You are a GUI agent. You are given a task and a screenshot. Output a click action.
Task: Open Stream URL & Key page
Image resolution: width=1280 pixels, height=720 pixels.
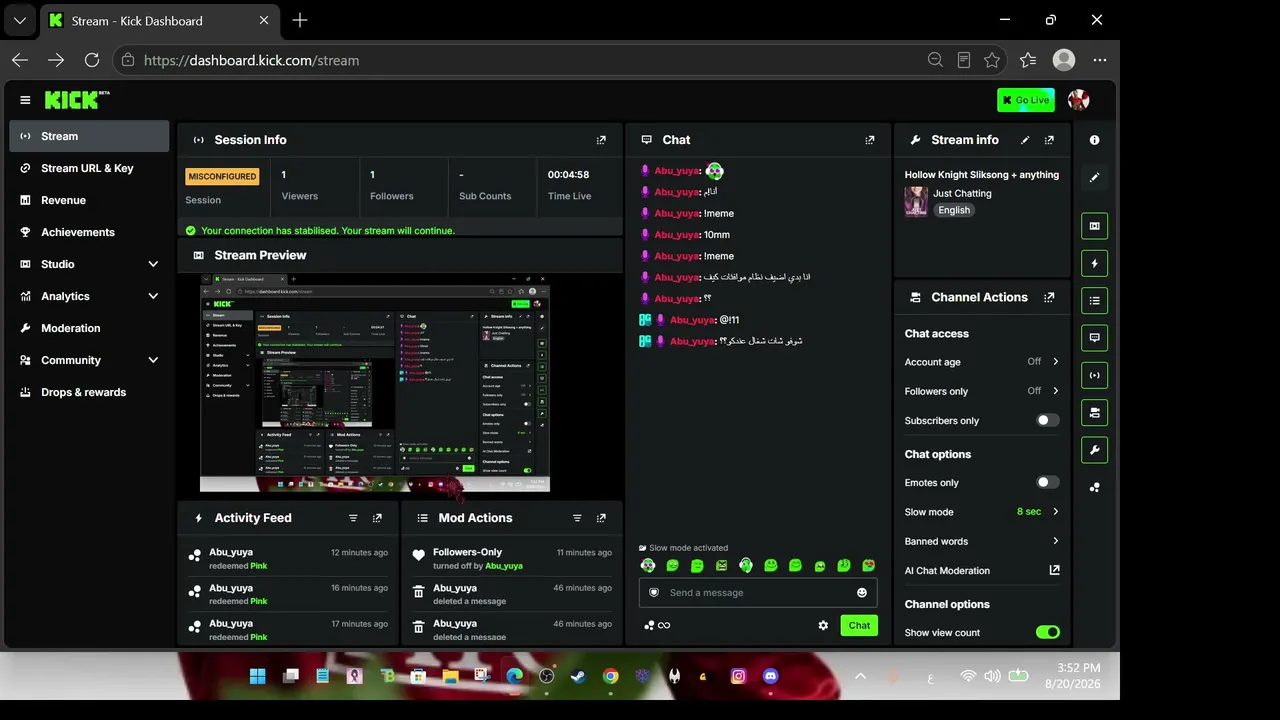89,168
